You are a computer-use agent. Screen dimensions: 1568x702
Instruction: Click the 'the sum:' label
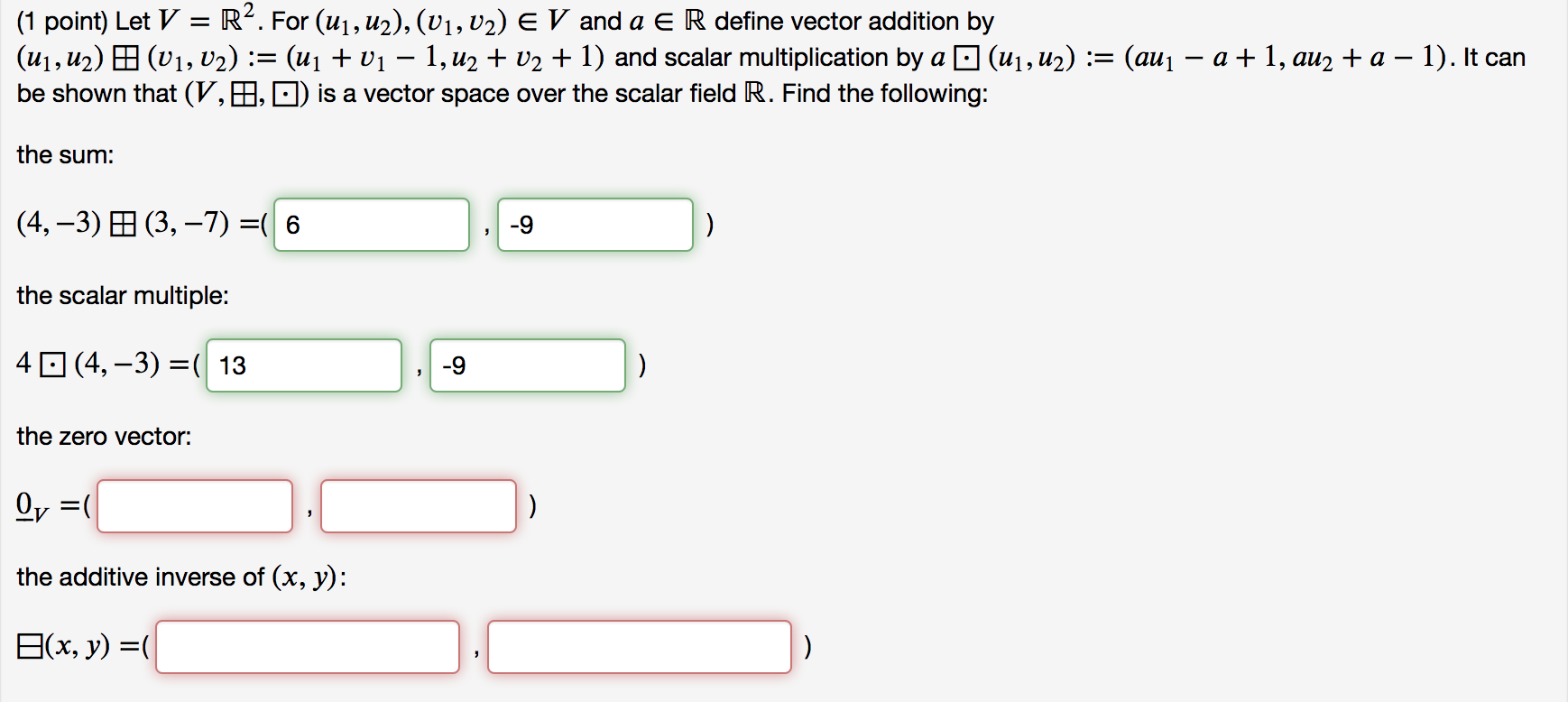pyautogui.click(x=63, y=154)
